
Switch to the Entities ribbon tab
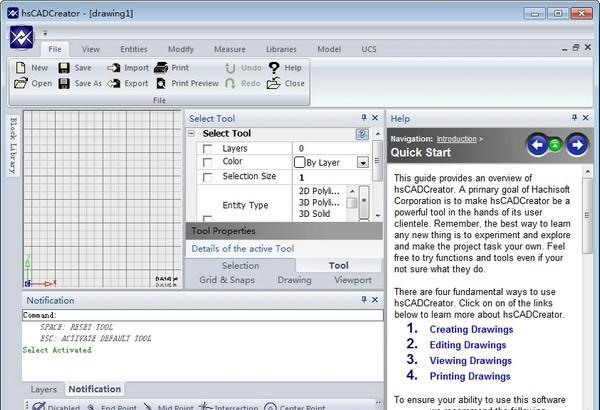coord(134,49)
